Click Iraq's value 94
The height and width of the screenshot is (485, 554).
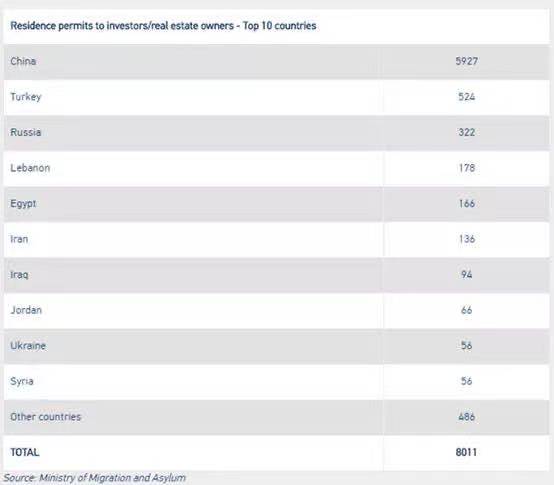pos(466,274)
